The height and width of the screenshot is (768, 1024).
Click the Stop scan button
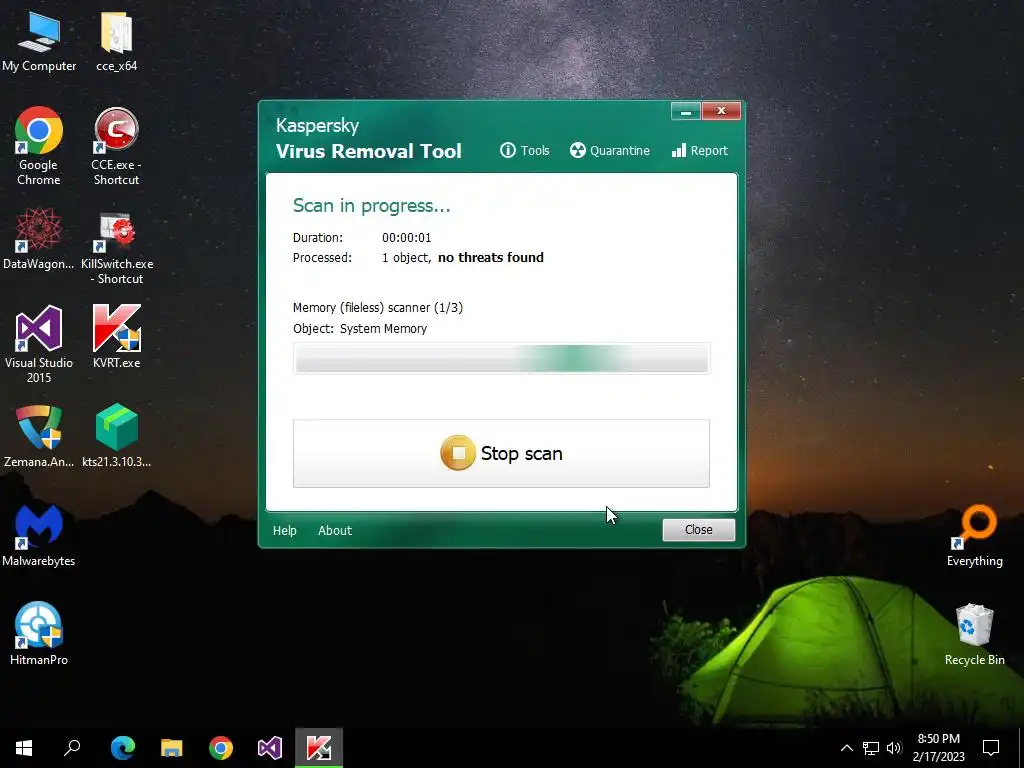coord(501,453)
